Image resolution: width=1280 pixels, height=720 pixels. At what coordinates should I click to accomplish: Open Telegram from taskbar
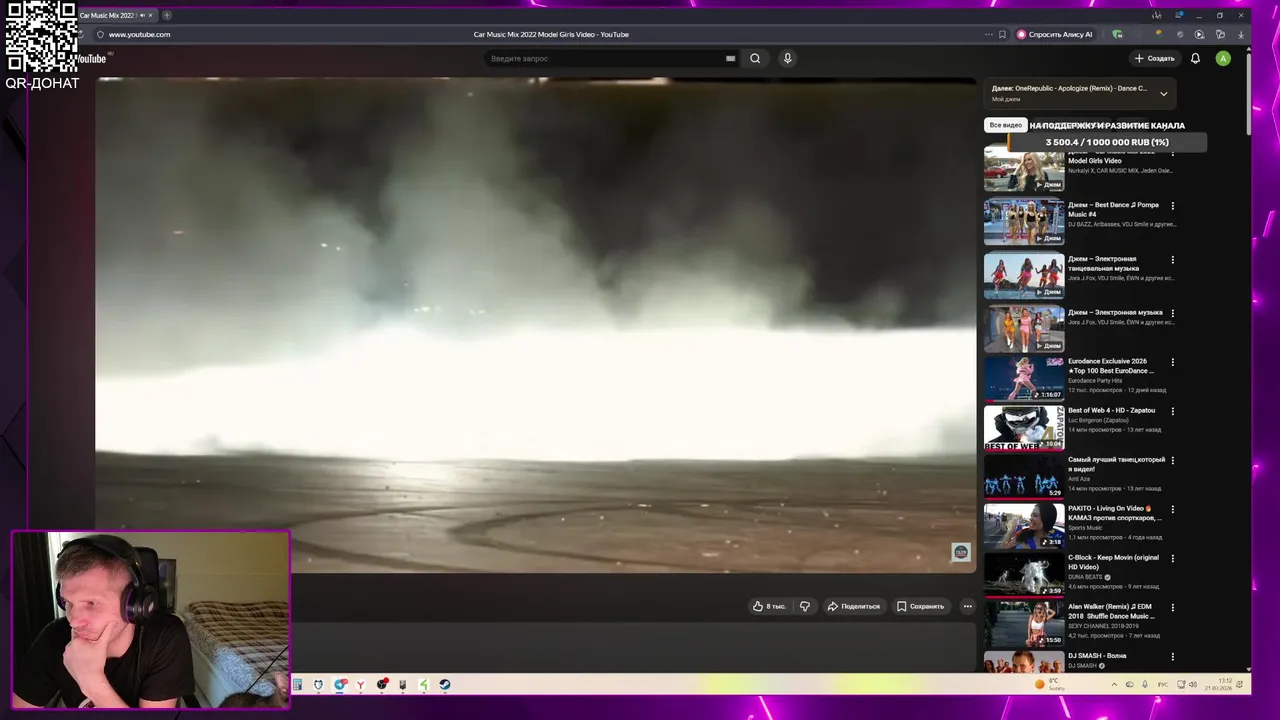click(340, 685)
